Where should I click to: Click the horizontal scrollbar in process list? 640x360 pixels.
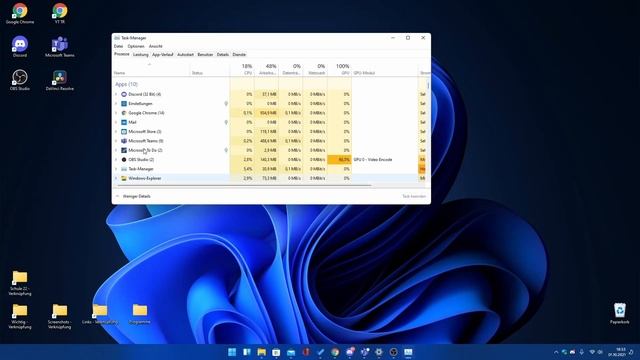coord(245,185)
